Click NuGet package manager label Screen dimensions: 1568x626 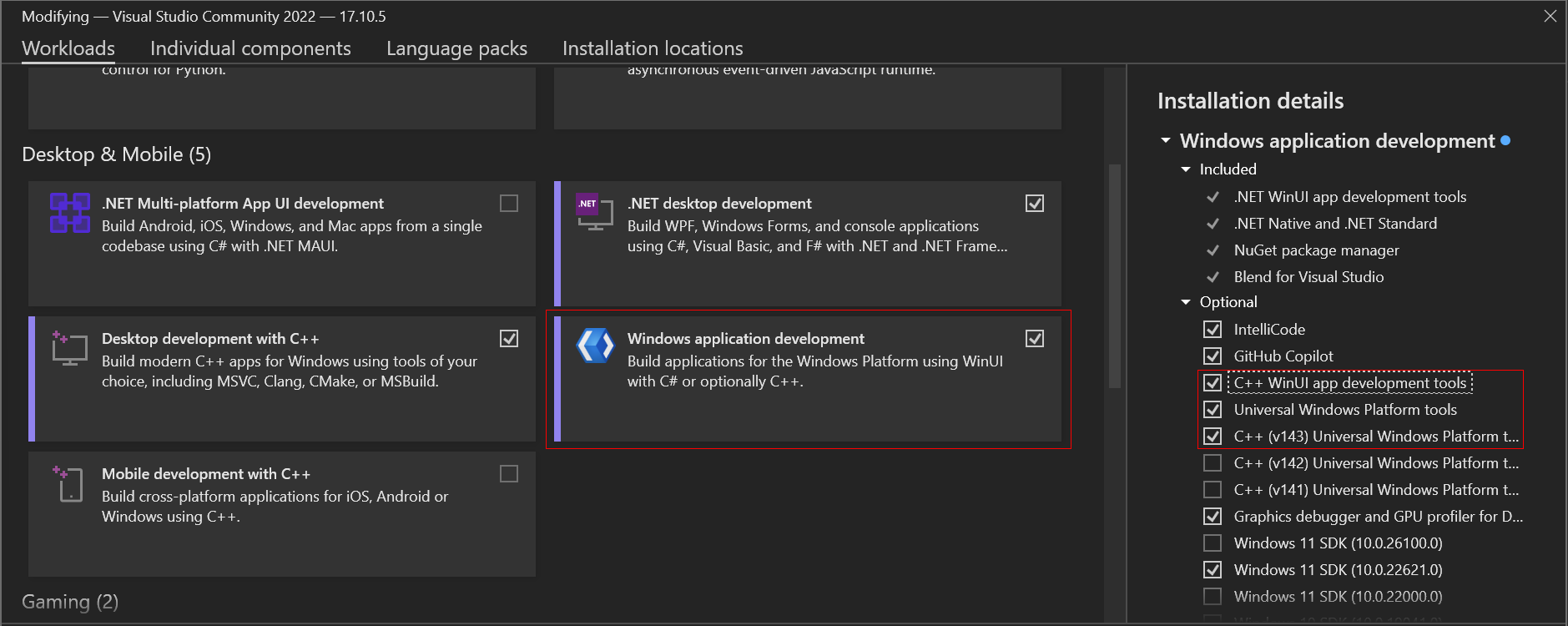coord(1316,250)
